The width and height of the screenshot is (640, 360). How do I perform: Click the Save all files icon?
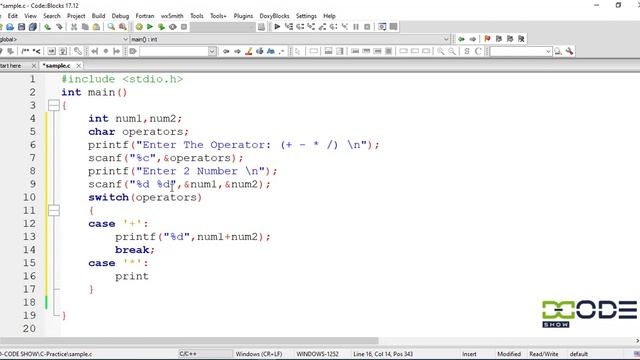pyautogui.click(x=33, y=27)
